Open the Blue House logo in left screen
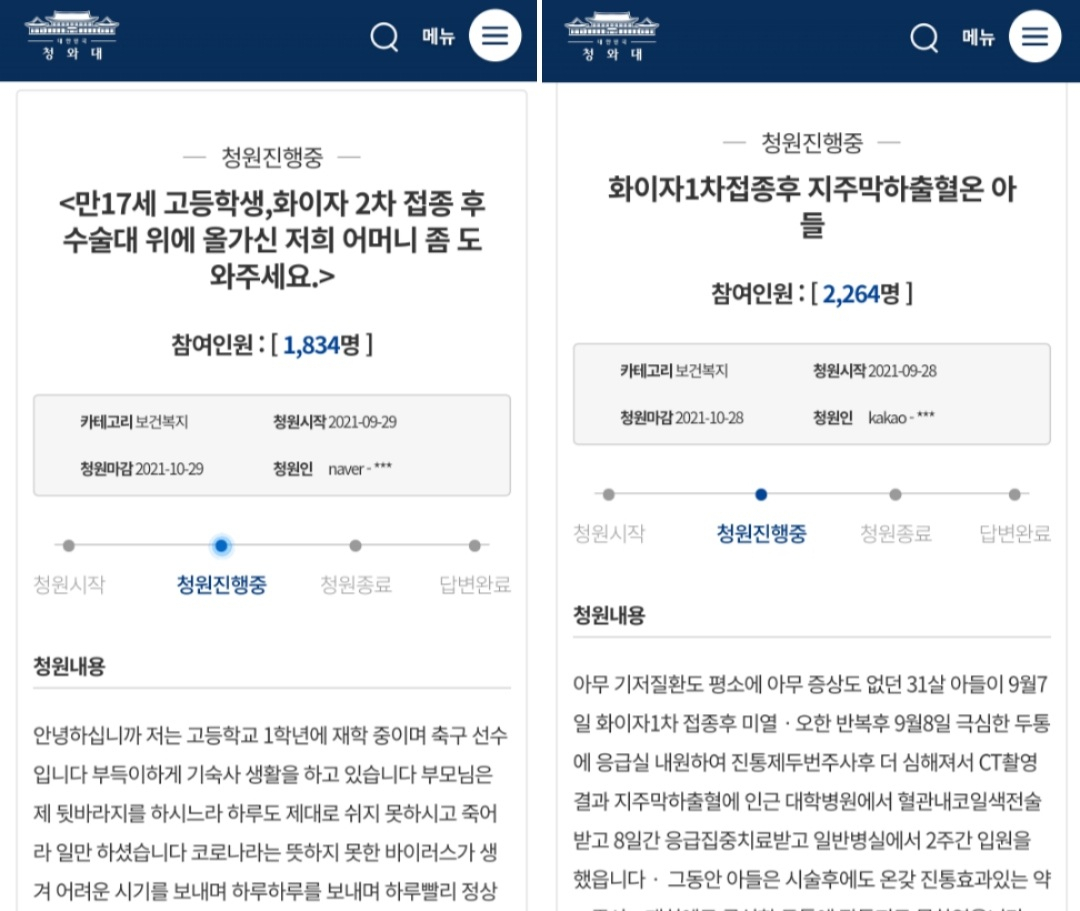Image resolution: width=1080 pixels, height=911 pixels. coord(72,35)
